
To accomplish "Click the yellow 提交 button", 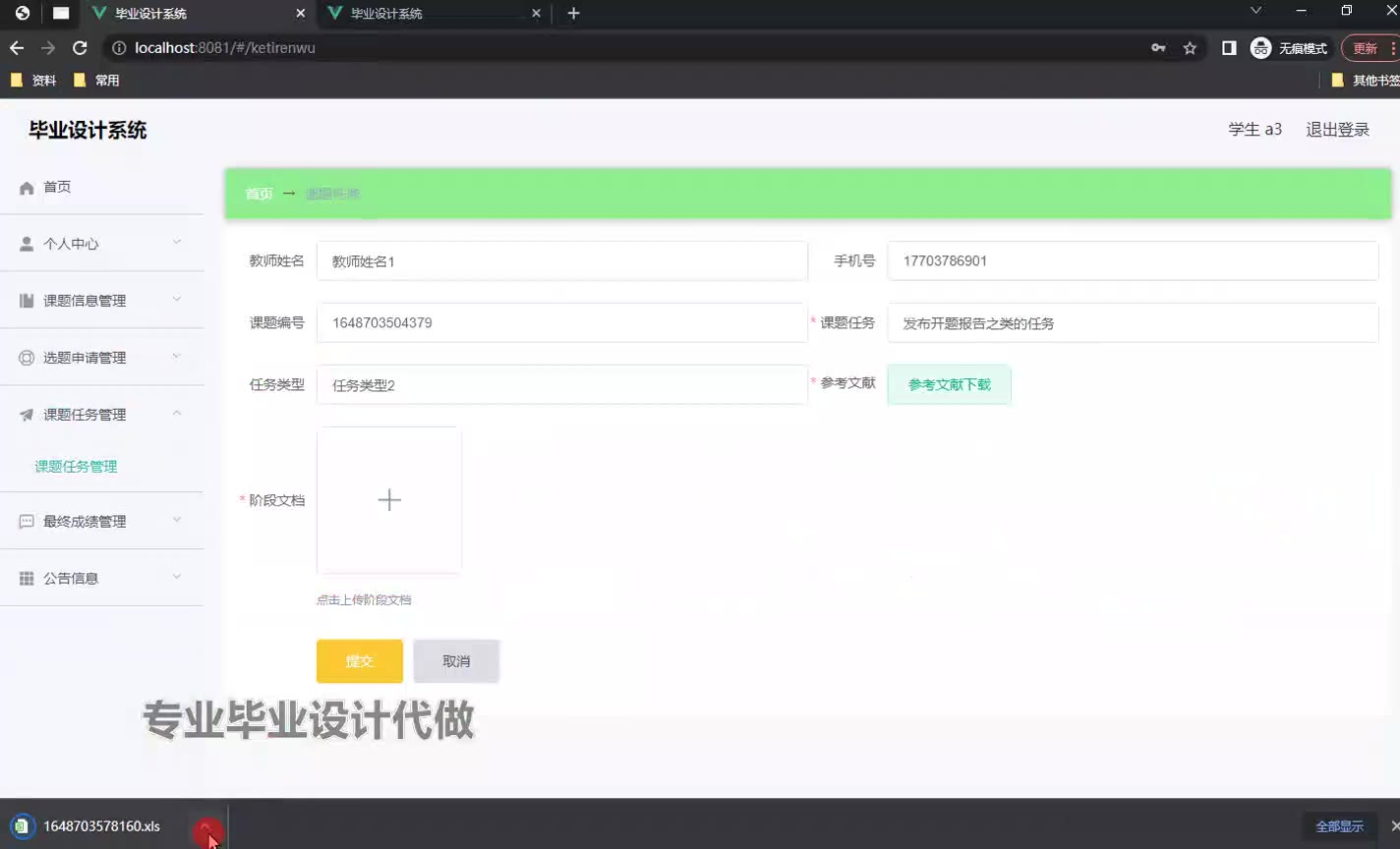I will click(x=359, y=661).
